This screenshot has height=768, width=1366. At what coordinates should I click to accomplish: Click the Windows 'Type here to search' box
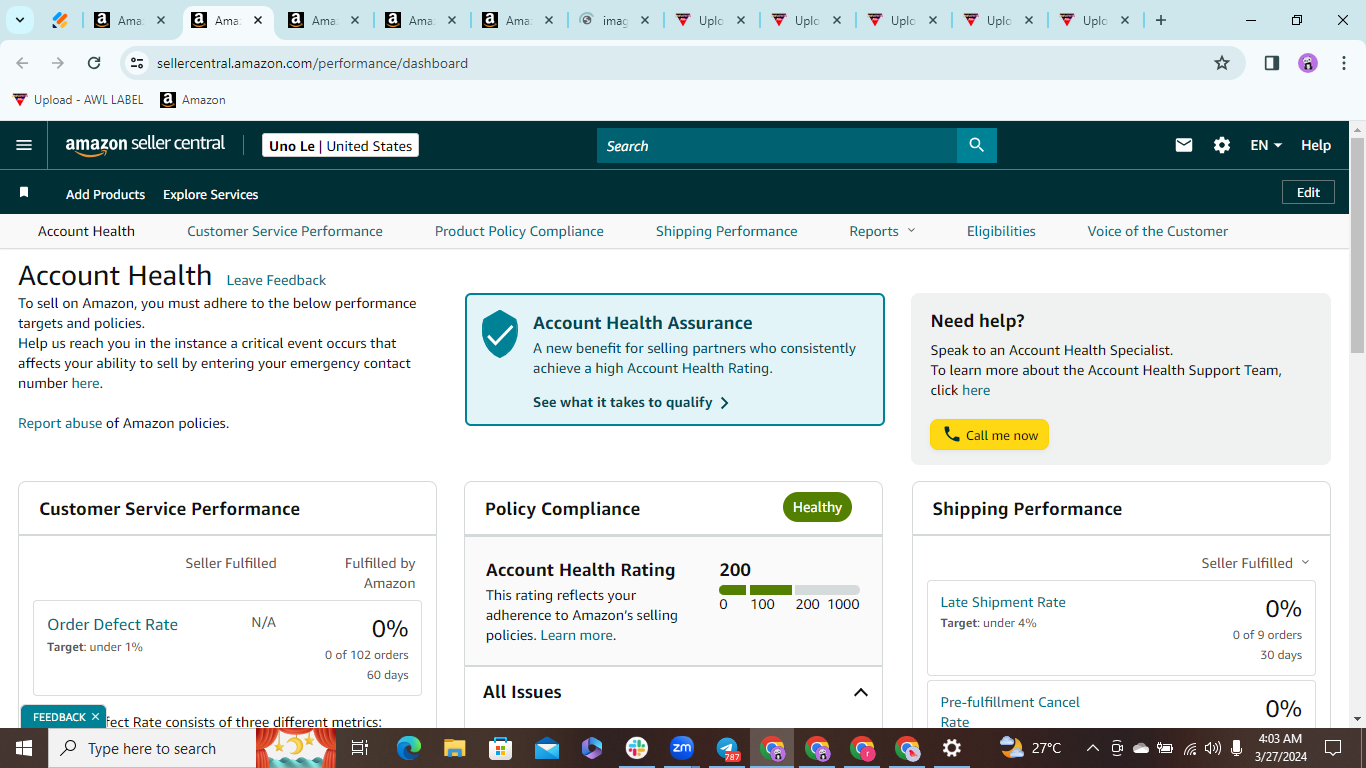coord(150,748)
